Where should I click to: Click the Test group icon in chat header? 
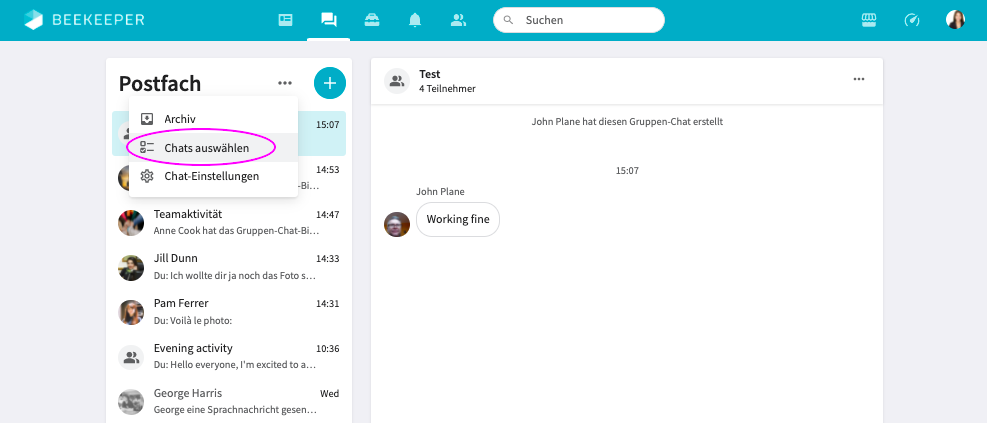point(397,81)
